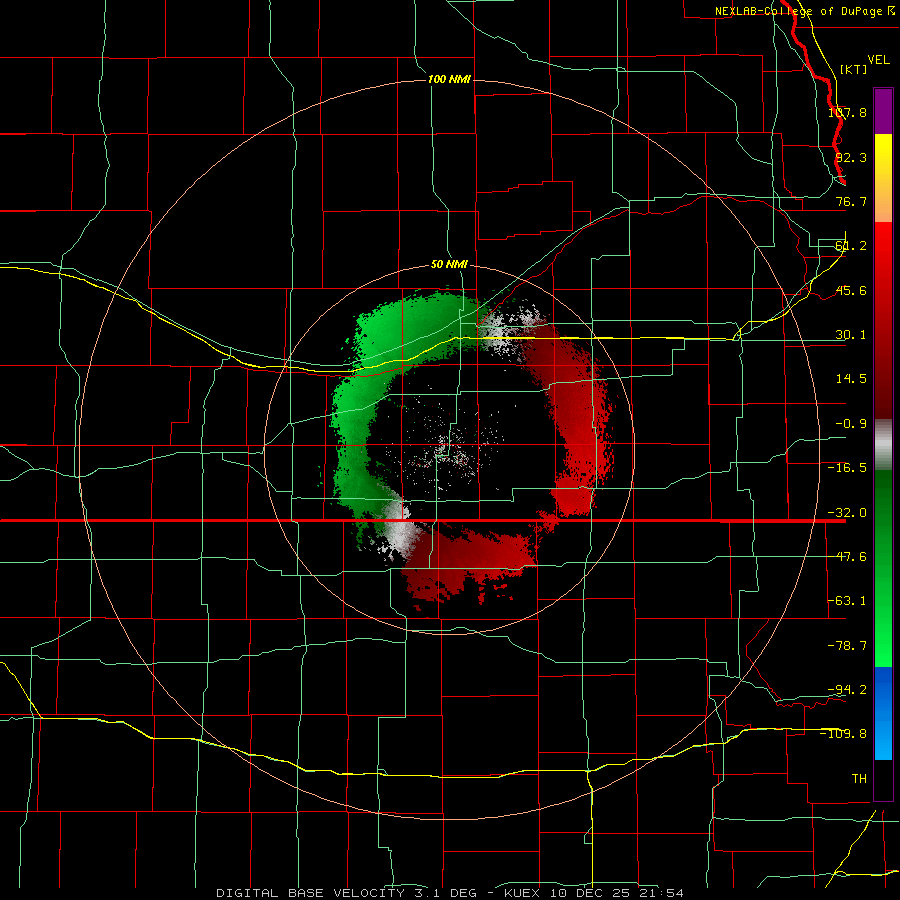Click the 100 NMI range ring label
The width and height of the screenshot is (900, 900).
pos(449,79)
